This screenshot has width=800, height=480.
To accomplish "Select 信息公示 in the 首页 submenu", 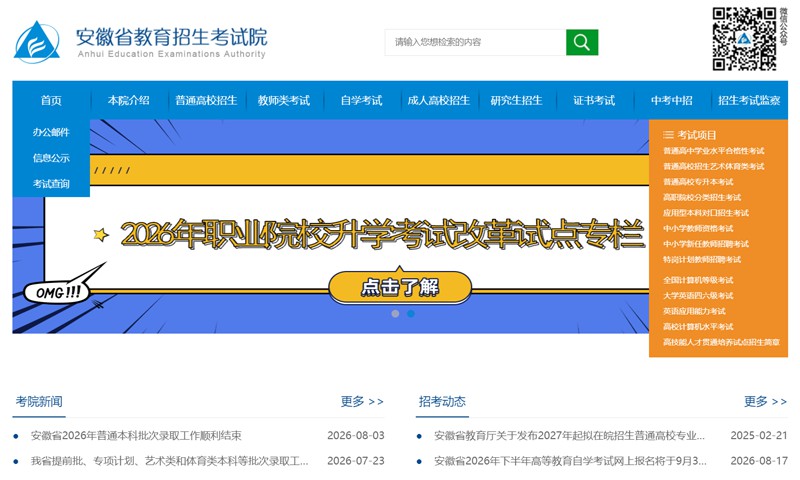I will coord(51,158).
